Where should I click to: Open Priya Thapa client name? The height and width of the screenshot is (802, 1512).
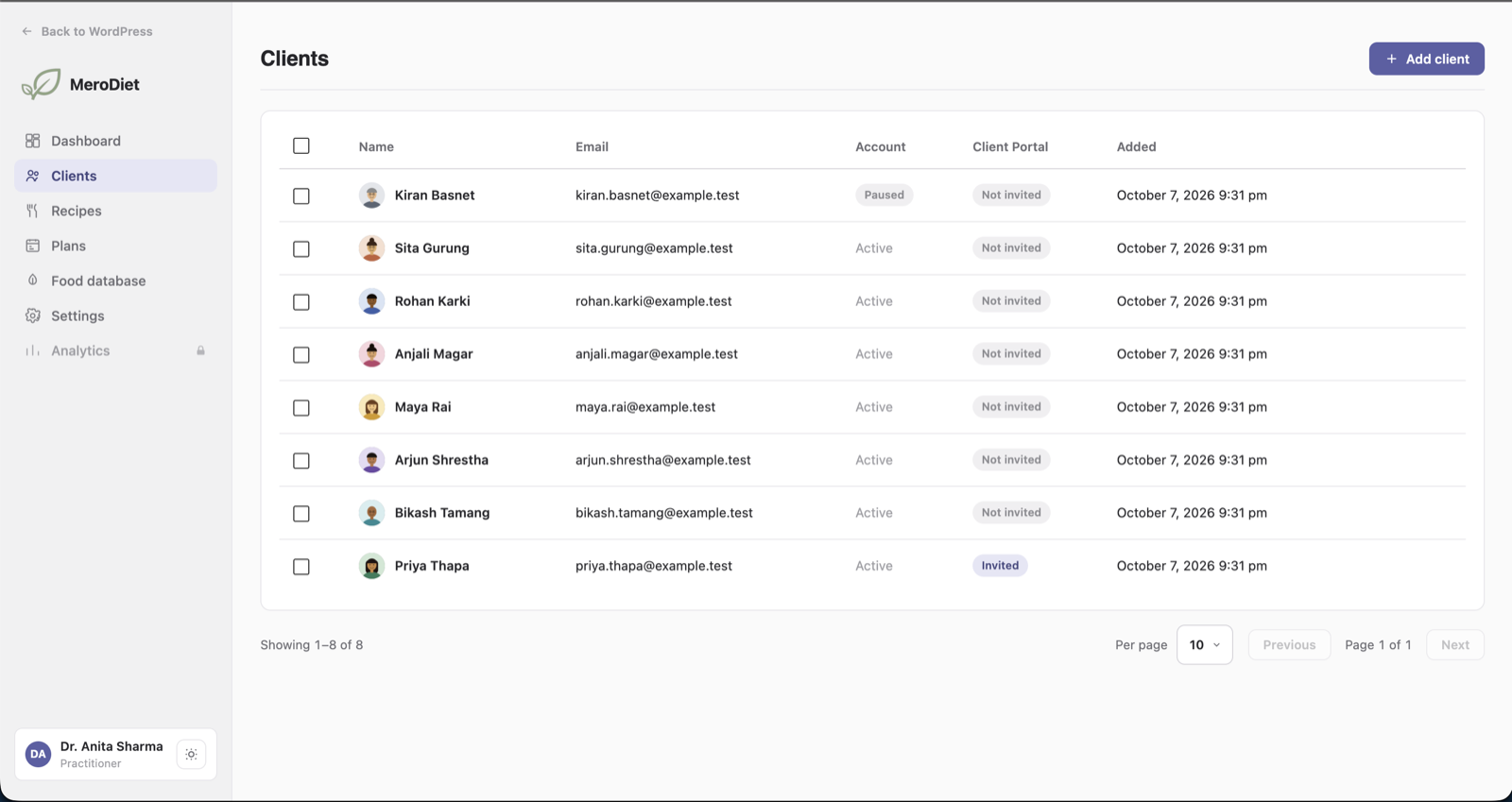click(432, 566)
